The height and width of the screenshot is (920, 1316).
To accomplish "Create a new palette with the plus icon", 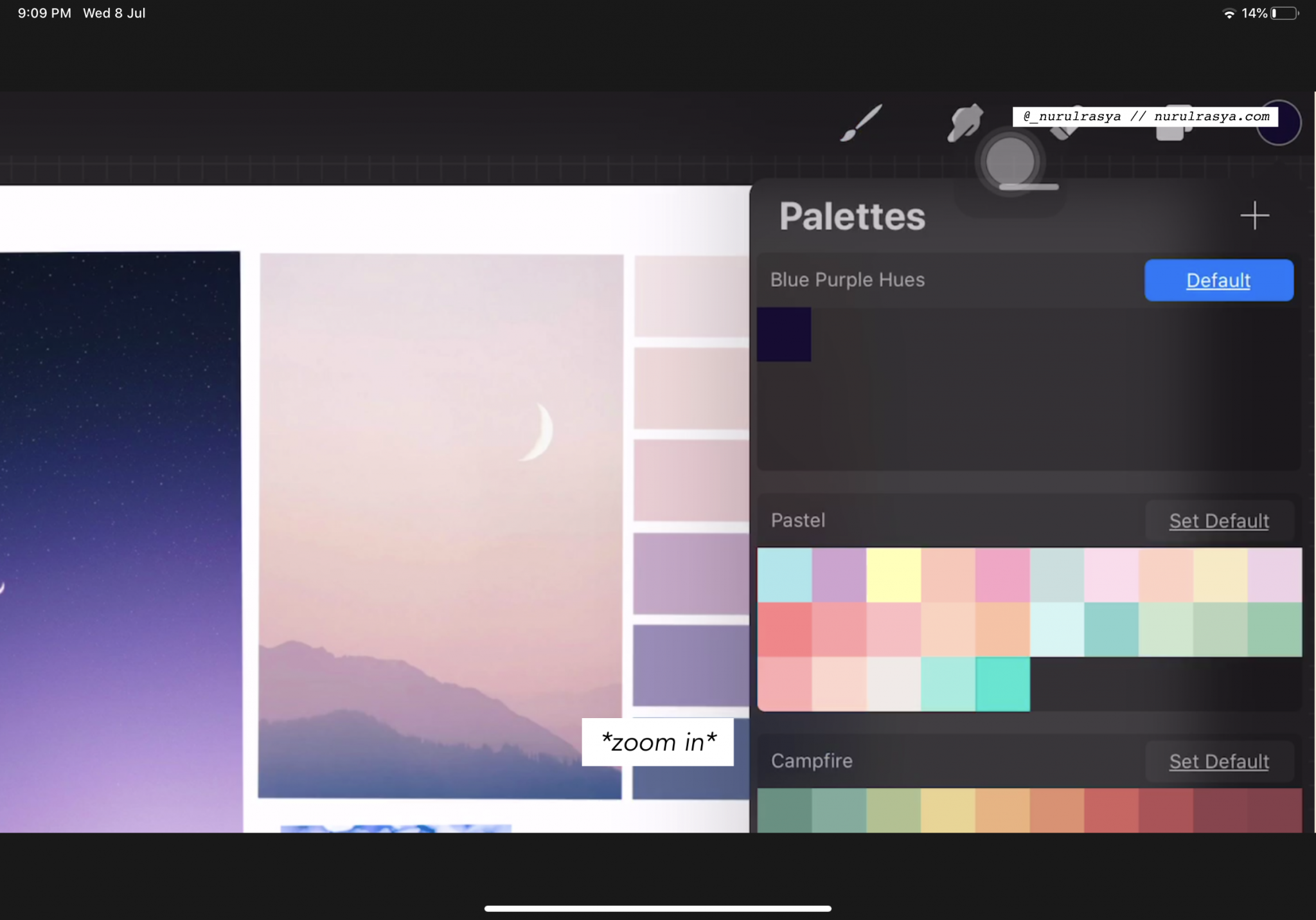I will [1254, 216].
